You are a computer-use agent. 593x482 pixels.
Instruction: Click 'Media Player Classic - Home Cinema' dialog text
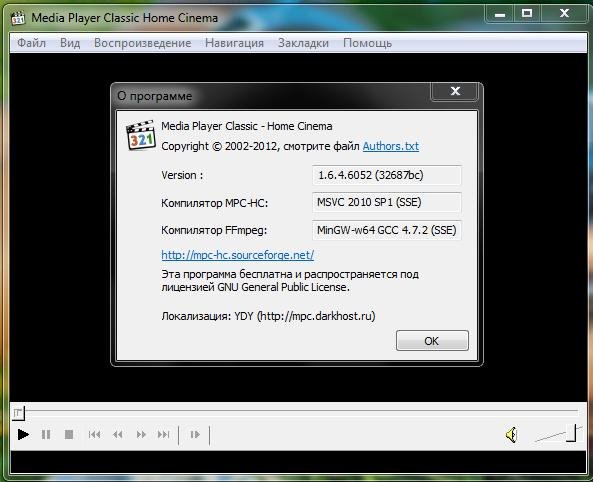[247, 126]
